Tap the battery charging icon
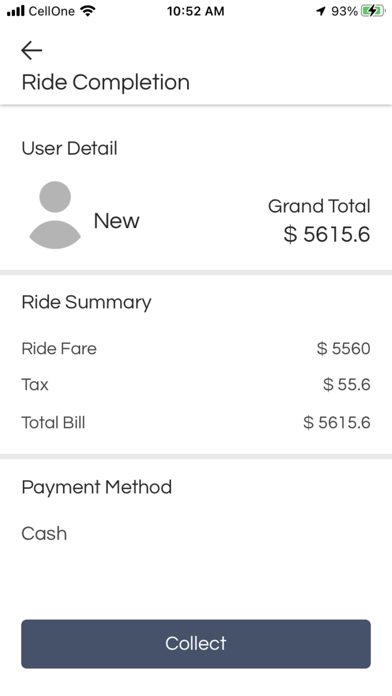The image size is (392, 696). (372, 11)
